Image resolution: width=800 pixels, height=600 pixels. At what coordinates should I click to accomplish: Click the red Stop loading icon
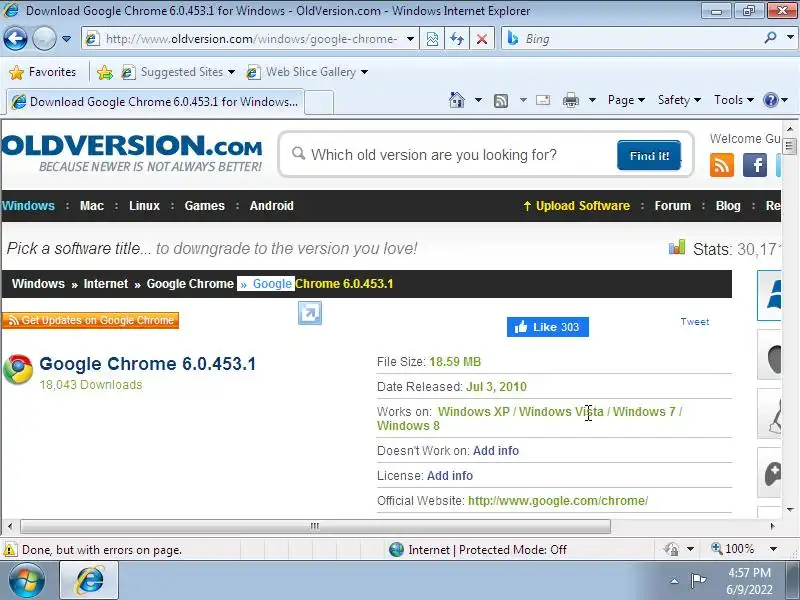click(482, 39)
